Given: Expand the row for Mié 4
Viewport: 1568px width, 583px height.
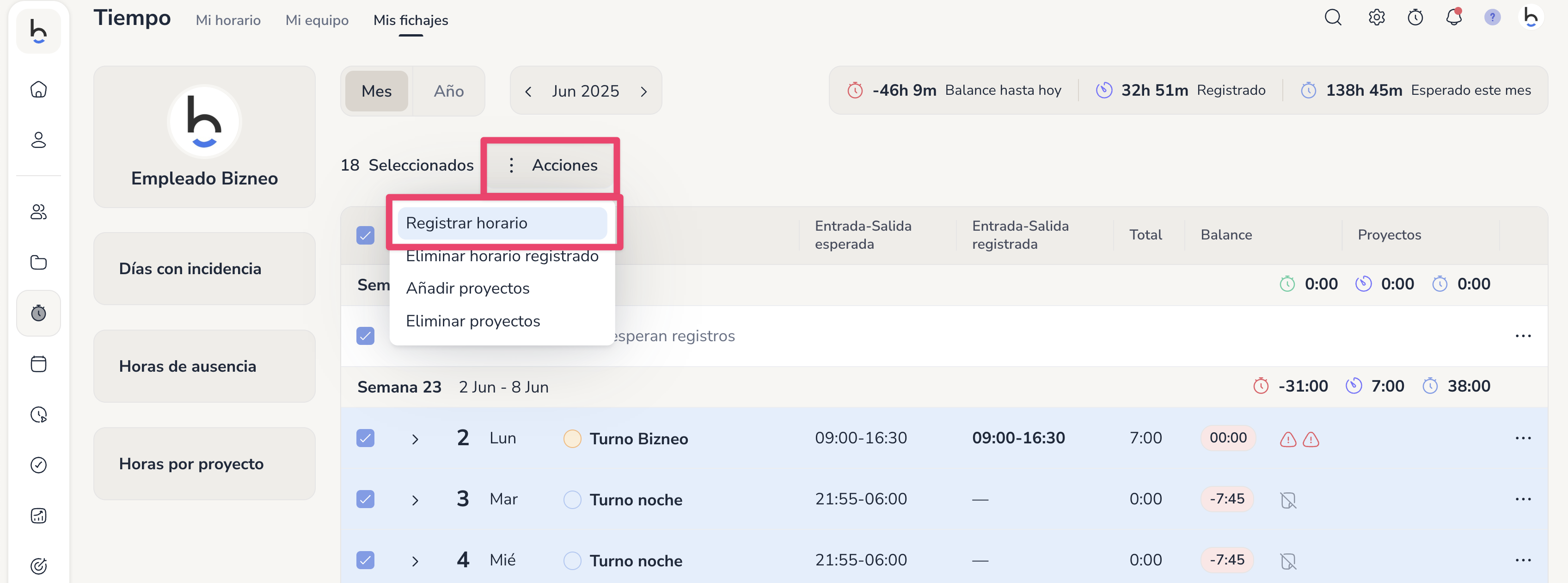Looking at the screenshot, I should [x=415, y=561].
